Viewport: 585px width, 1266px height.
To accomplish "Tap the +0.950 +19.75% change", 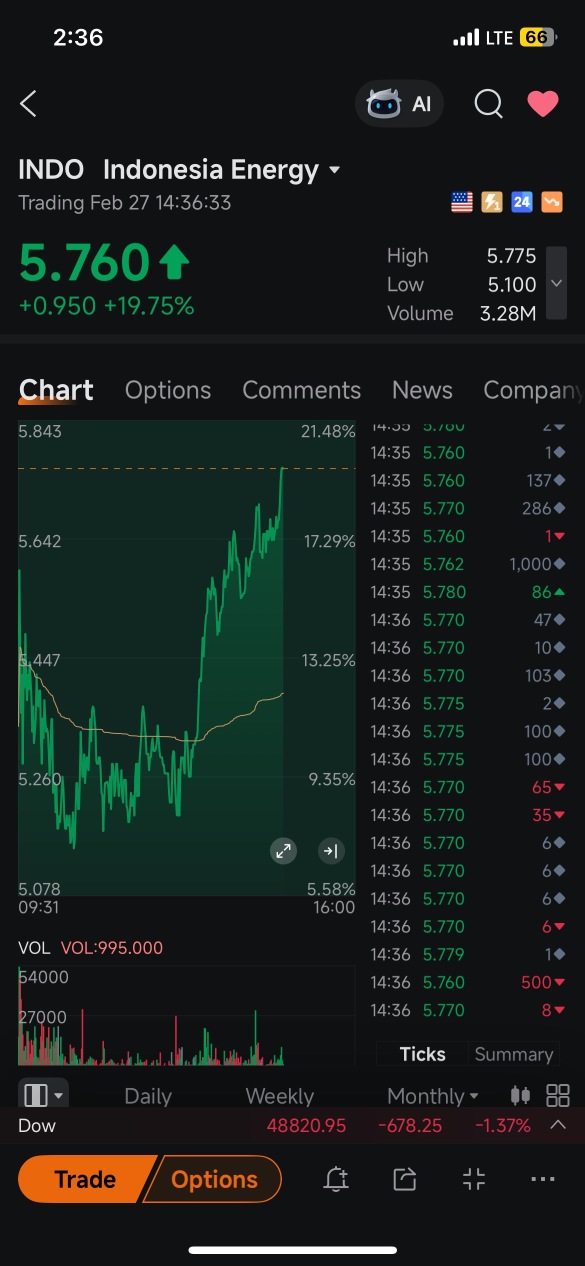I will pos(106,306).
